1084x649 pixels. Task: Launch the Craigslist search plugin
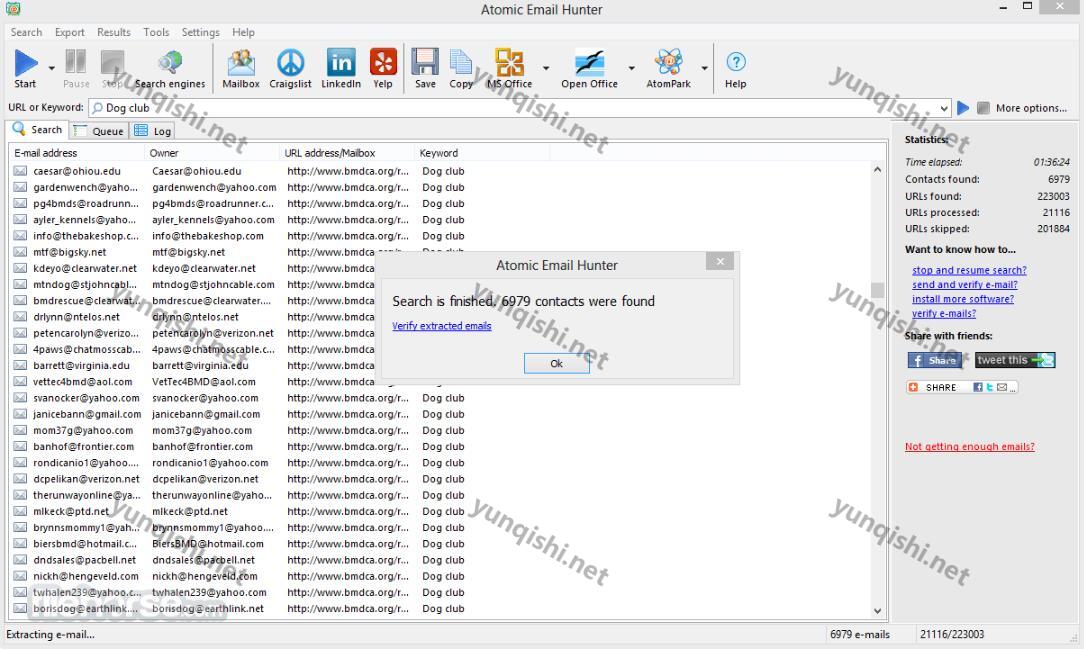point(290,68)
